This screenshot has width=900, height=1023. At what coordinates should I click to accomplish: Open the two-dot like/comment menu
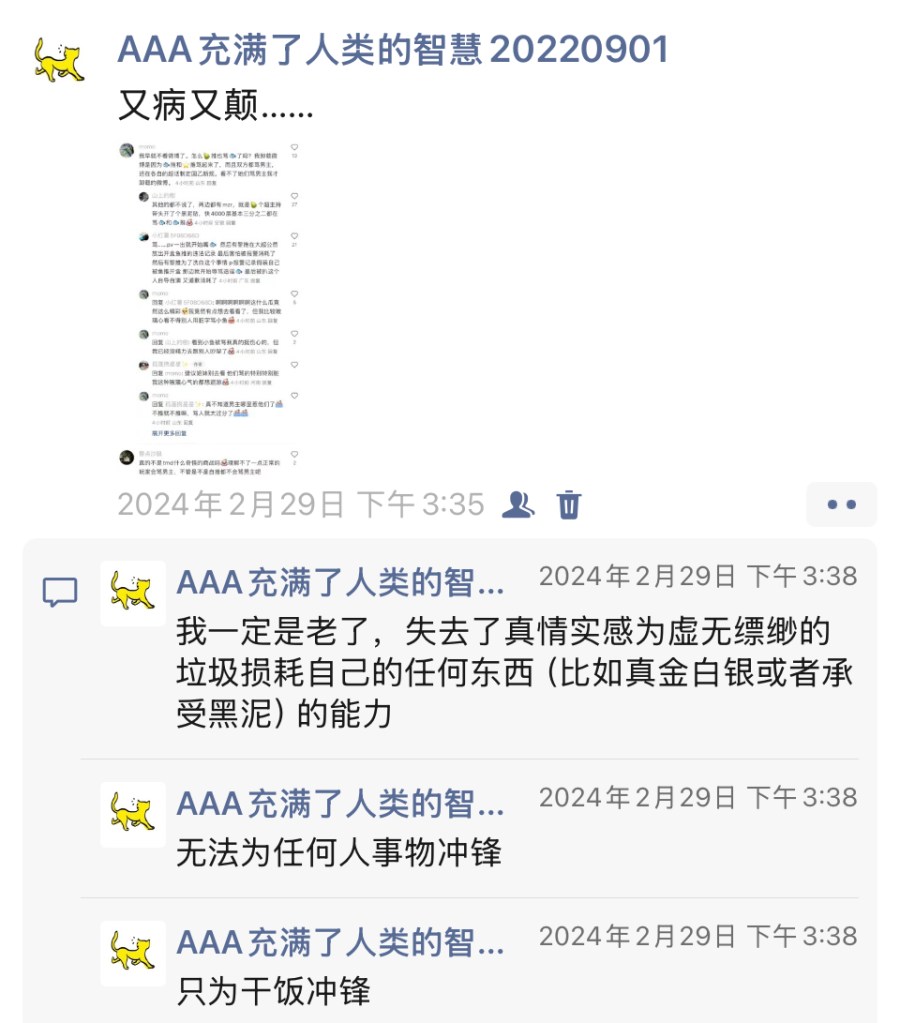click(841, 504)
